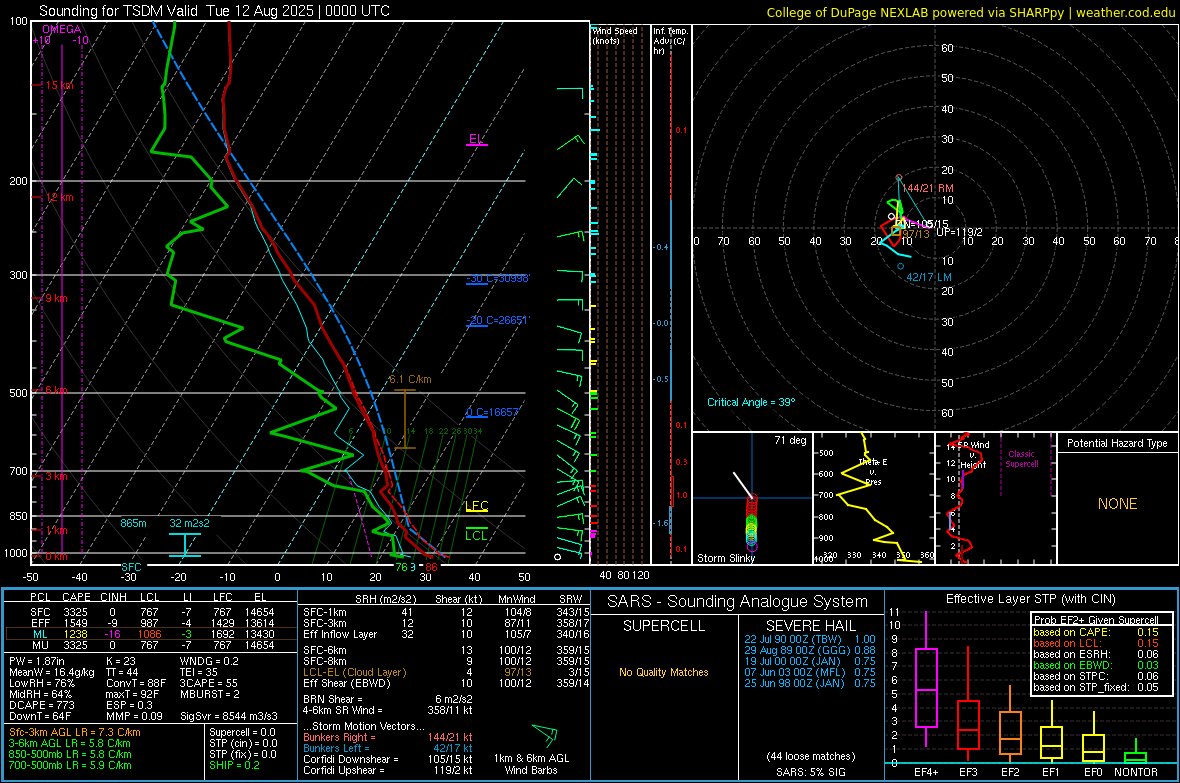The width and height of the screenshot is (1180, 783).
Task: Click the 71 deg value in Storm Slinky
Action: 790,440
